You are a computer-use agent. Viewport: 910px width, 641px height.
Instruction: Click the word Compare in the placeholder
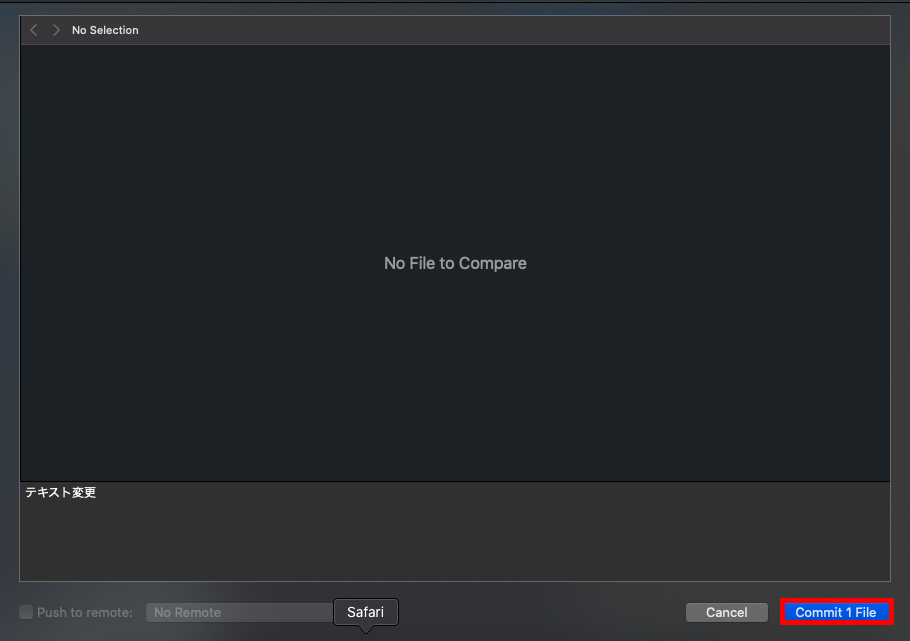492,264
